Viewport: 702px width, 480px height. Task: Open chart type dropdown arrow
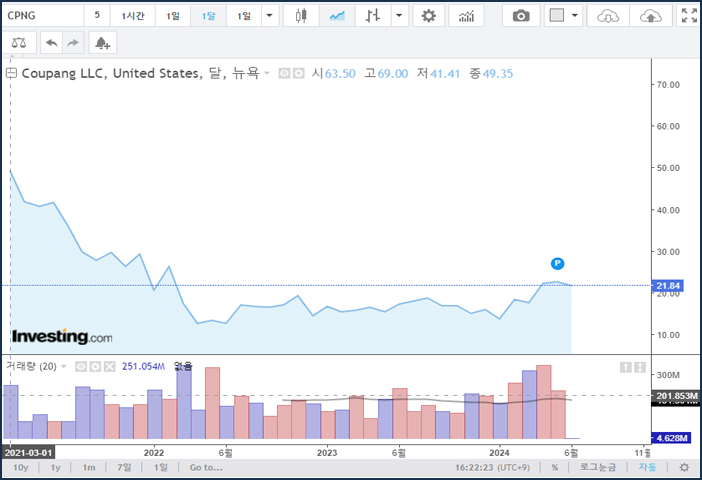point(399,16)
